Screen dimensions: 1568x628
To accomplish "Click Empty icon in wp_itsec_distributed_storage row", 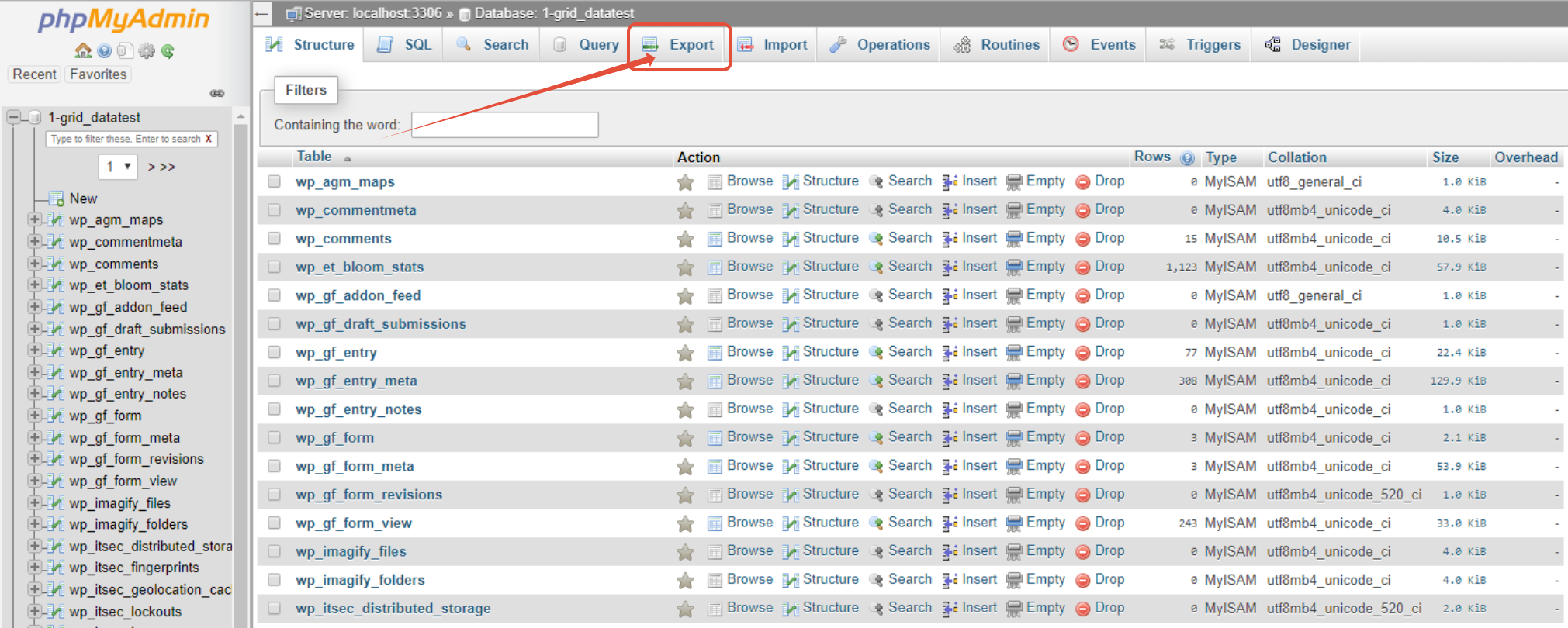I will [1013, 609].
